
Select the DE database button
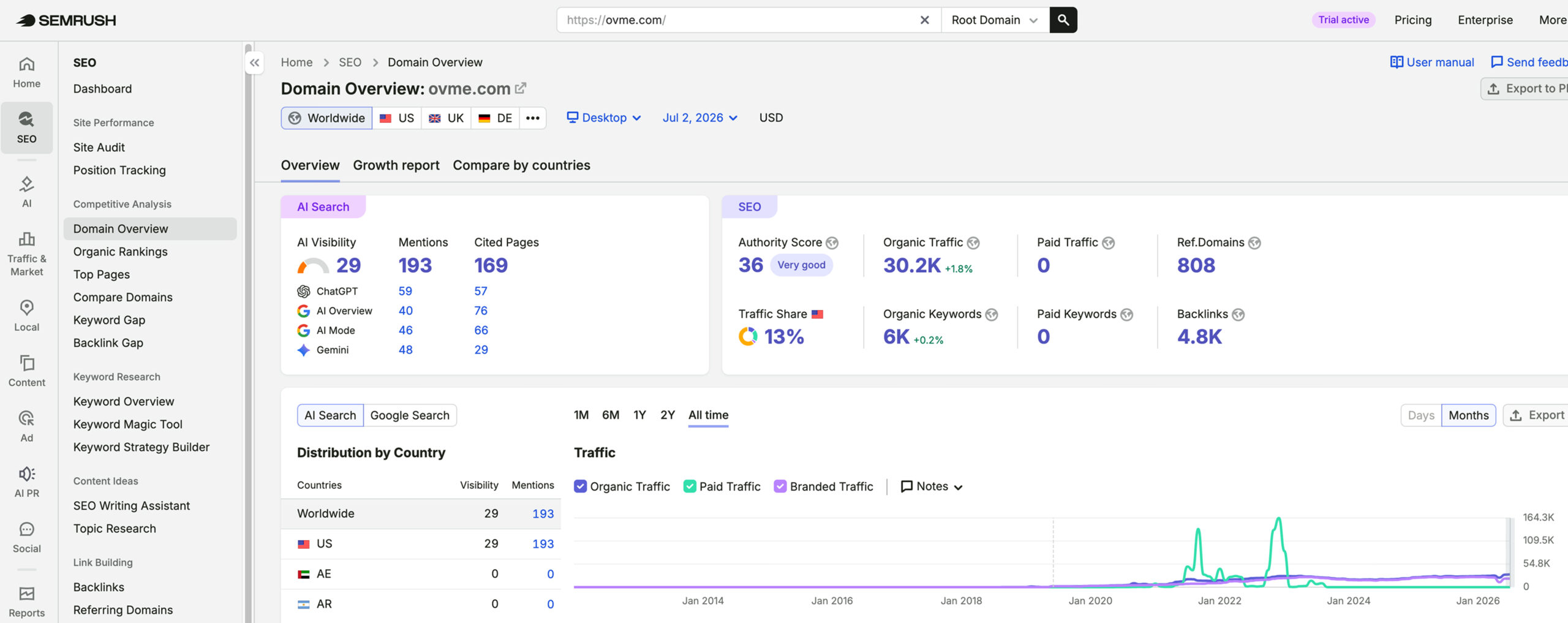[495, 118]
